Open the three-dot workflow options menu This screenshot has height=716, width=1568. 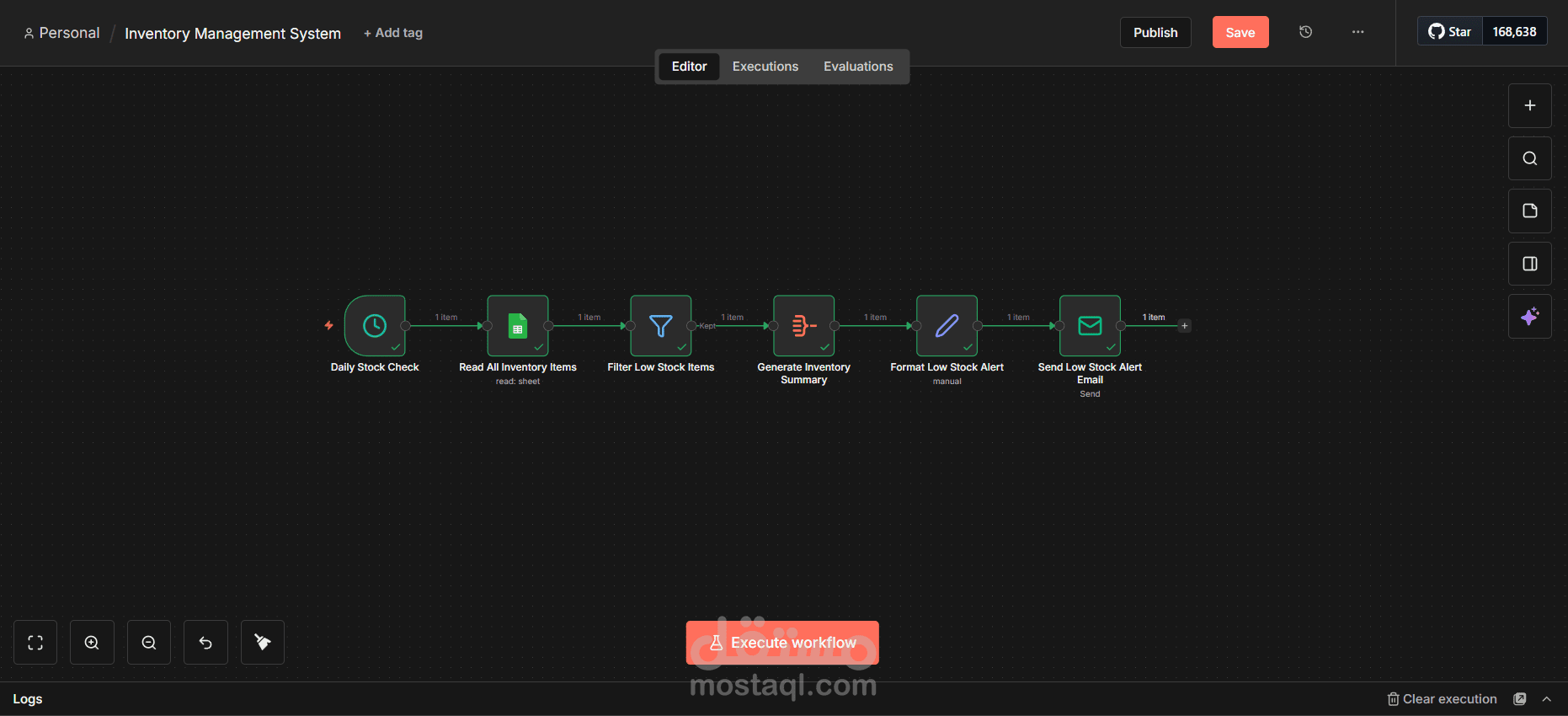[x=1358, y=32]
